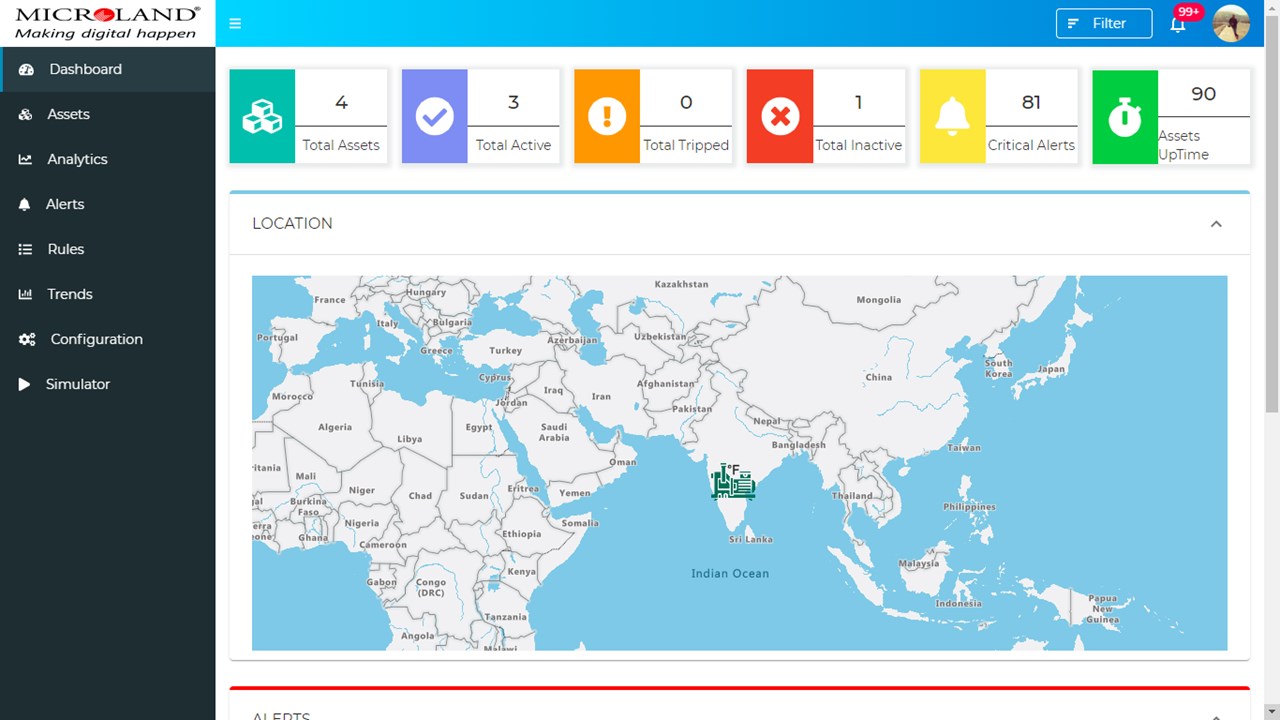Click the Rules list icon
This screenshot has width=1280, height=720.
tap(26, 249)
